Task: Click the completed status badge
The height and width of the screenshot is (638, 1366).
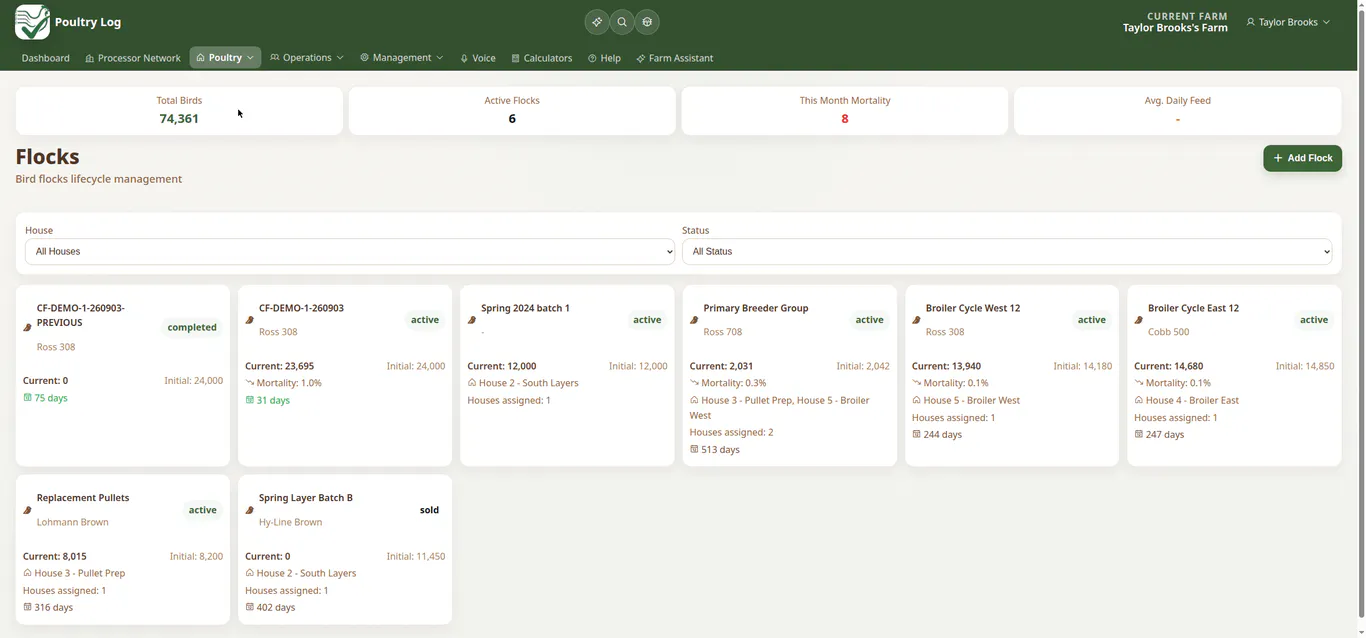Action: click(192, 328)
